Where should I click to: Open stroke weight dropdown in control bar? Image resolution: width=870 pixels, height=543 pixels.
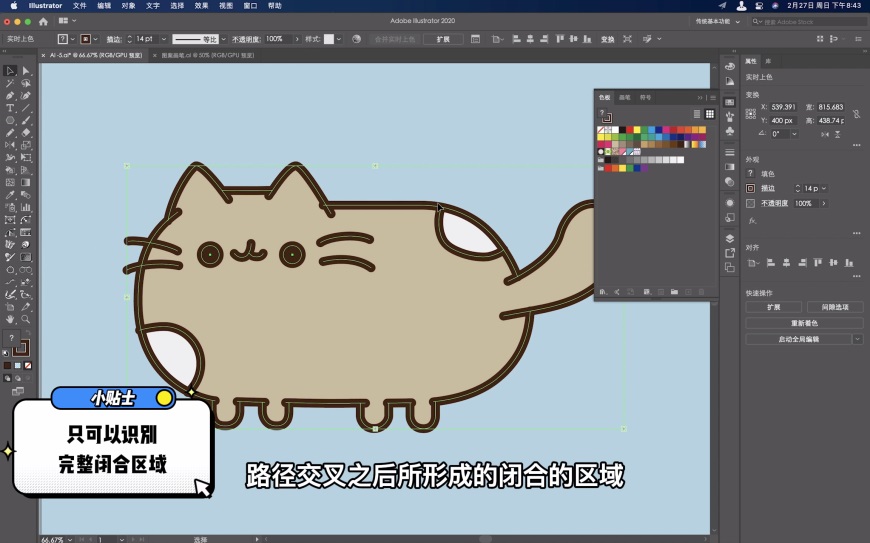164,39
